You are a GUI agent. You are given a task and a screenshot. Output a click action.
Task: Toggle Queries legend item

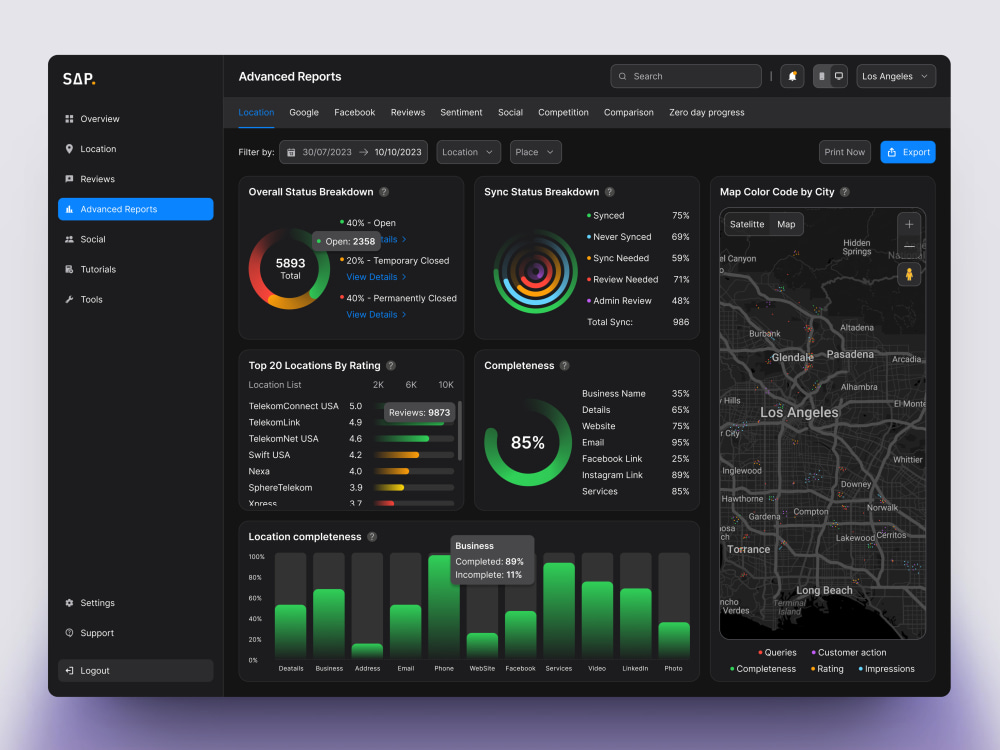pyautogui.click(x=777, y=652)
